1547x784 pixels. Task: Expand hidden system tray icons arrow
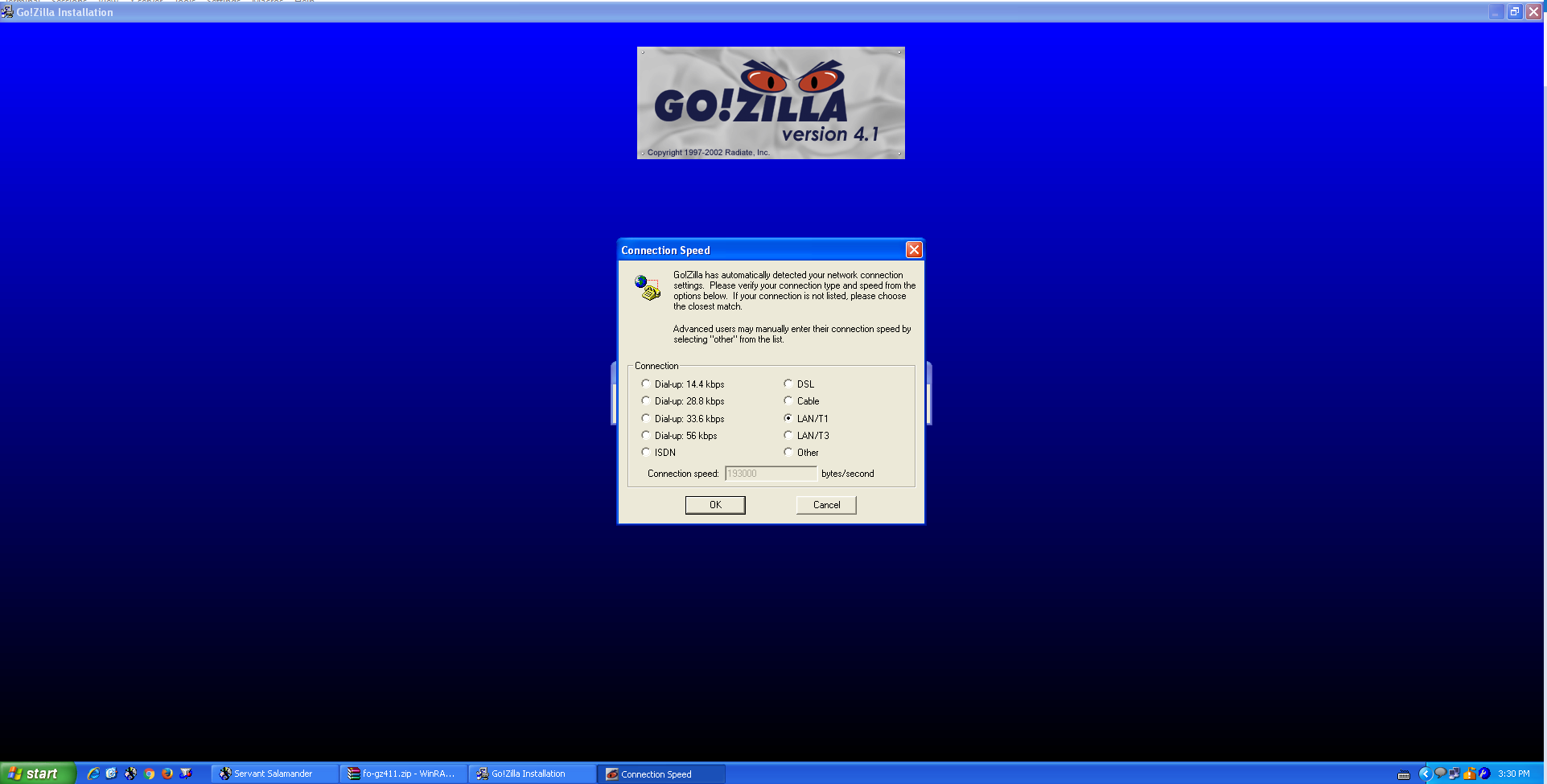(1425, 774)
